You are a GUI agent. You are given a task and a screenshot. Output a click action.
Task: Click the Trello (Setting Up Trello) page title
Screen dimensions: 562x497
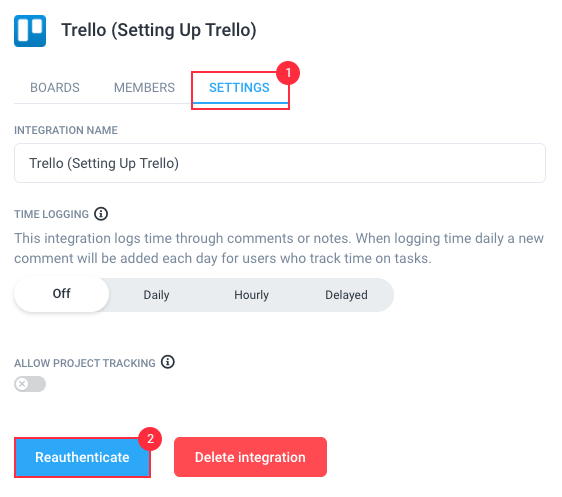pos(159,30)
